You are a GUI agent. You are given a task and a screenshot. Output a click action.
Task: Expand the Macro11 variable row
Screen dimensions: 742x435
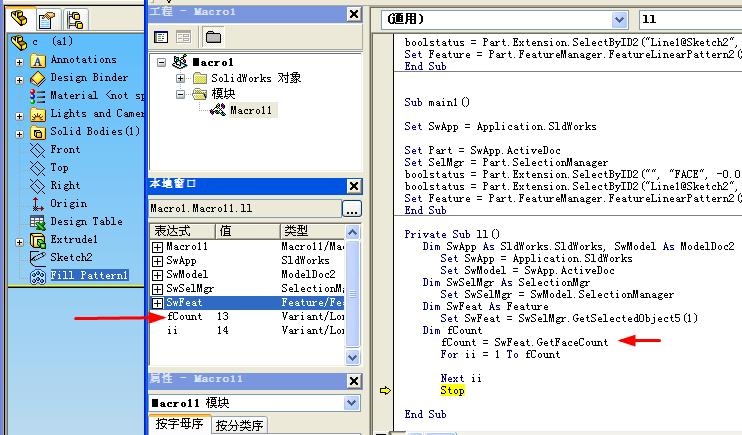(x=157, y=247)
